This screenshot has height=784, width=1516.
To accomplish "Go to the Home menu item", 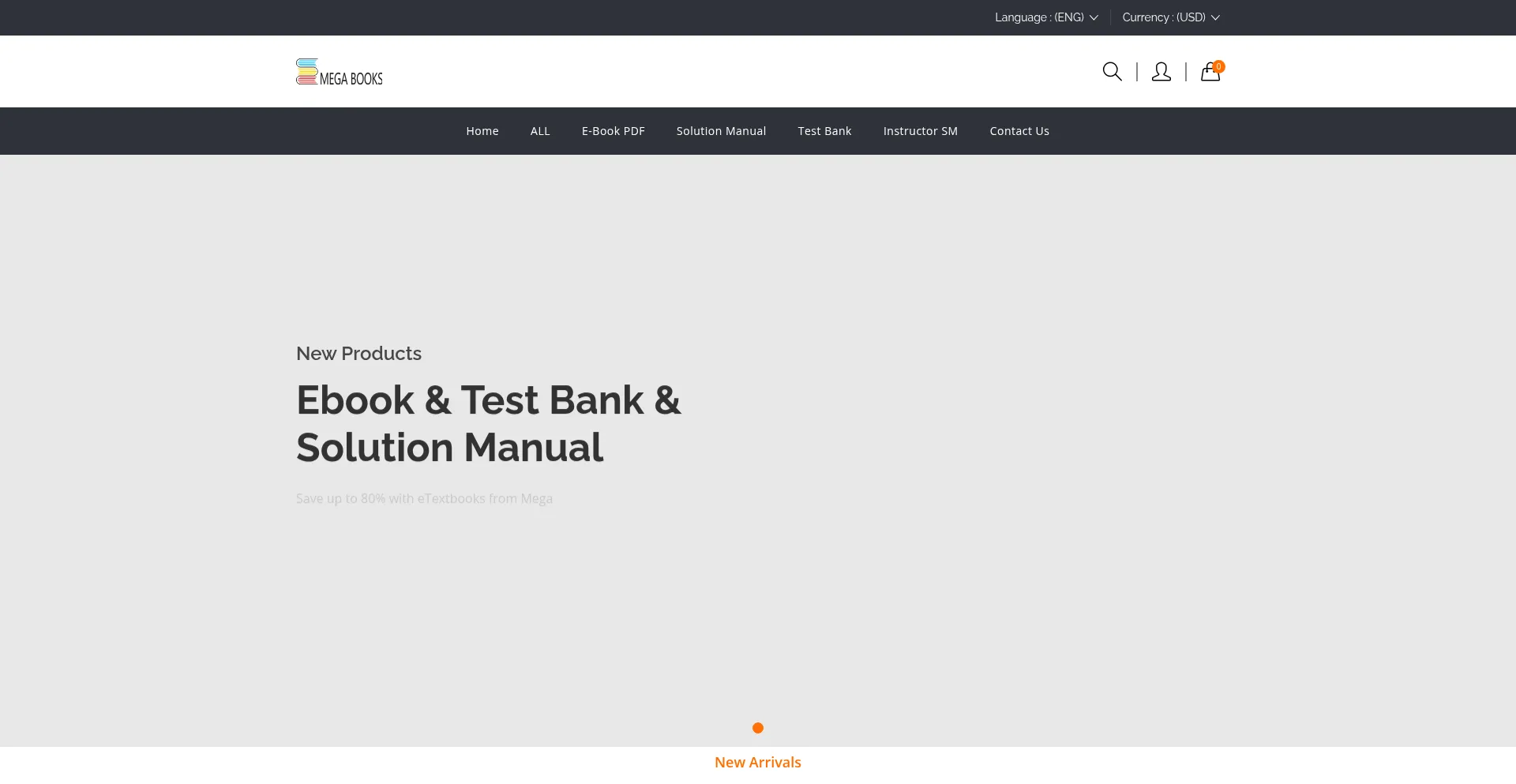I will coord(482,131).
